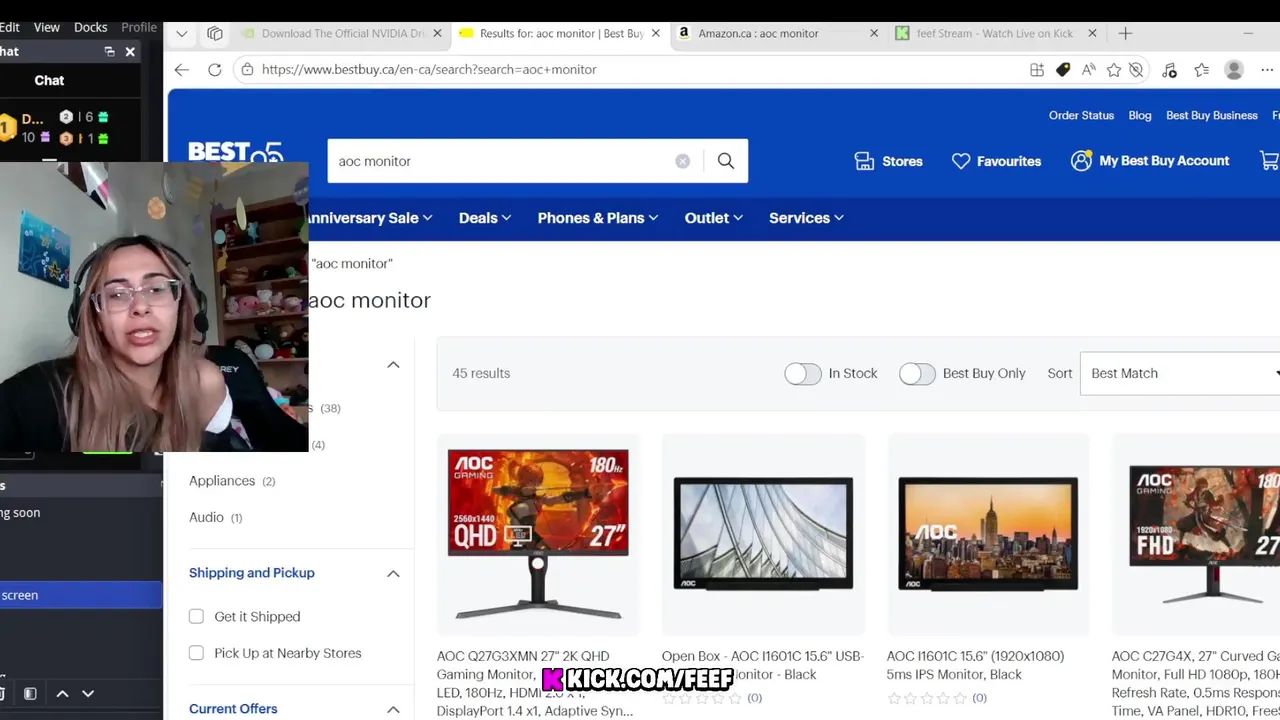Close the OBS Chat dock
Screen dimensions: 1280x720
tap(130, 51)
